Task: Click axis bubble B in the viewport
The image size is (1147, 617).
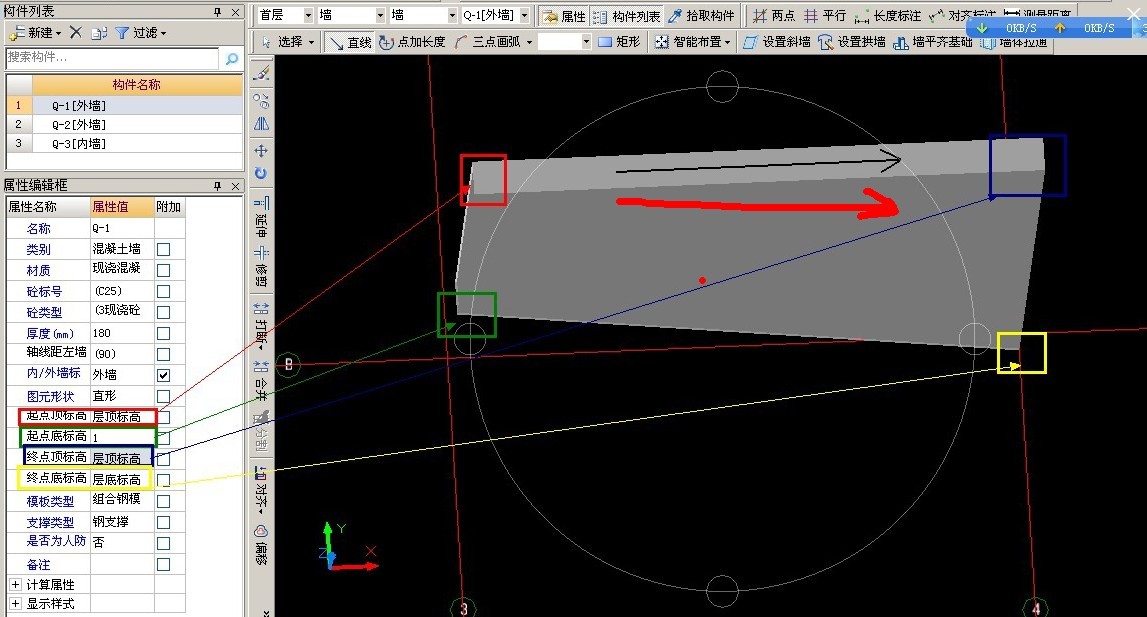Action: pos(289,364)
